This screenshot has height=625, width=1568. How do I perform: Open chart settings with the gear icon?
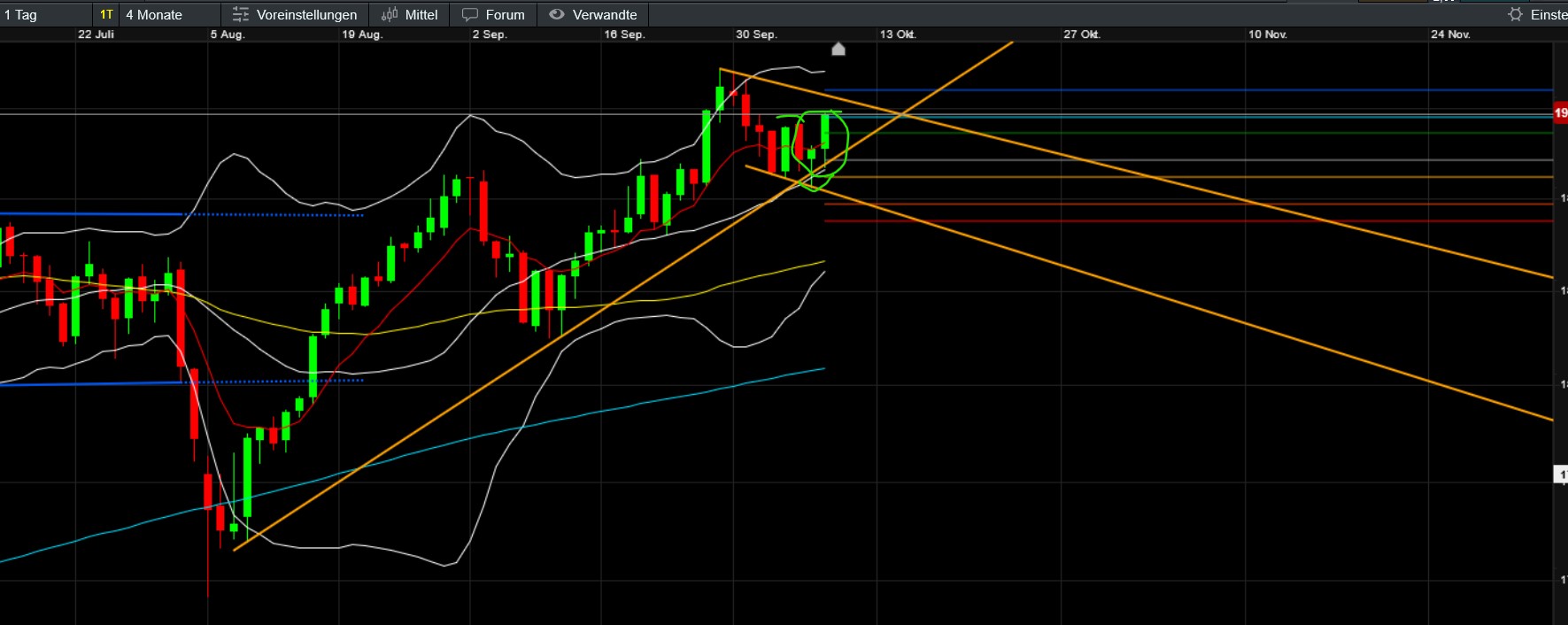point(1516,14)
